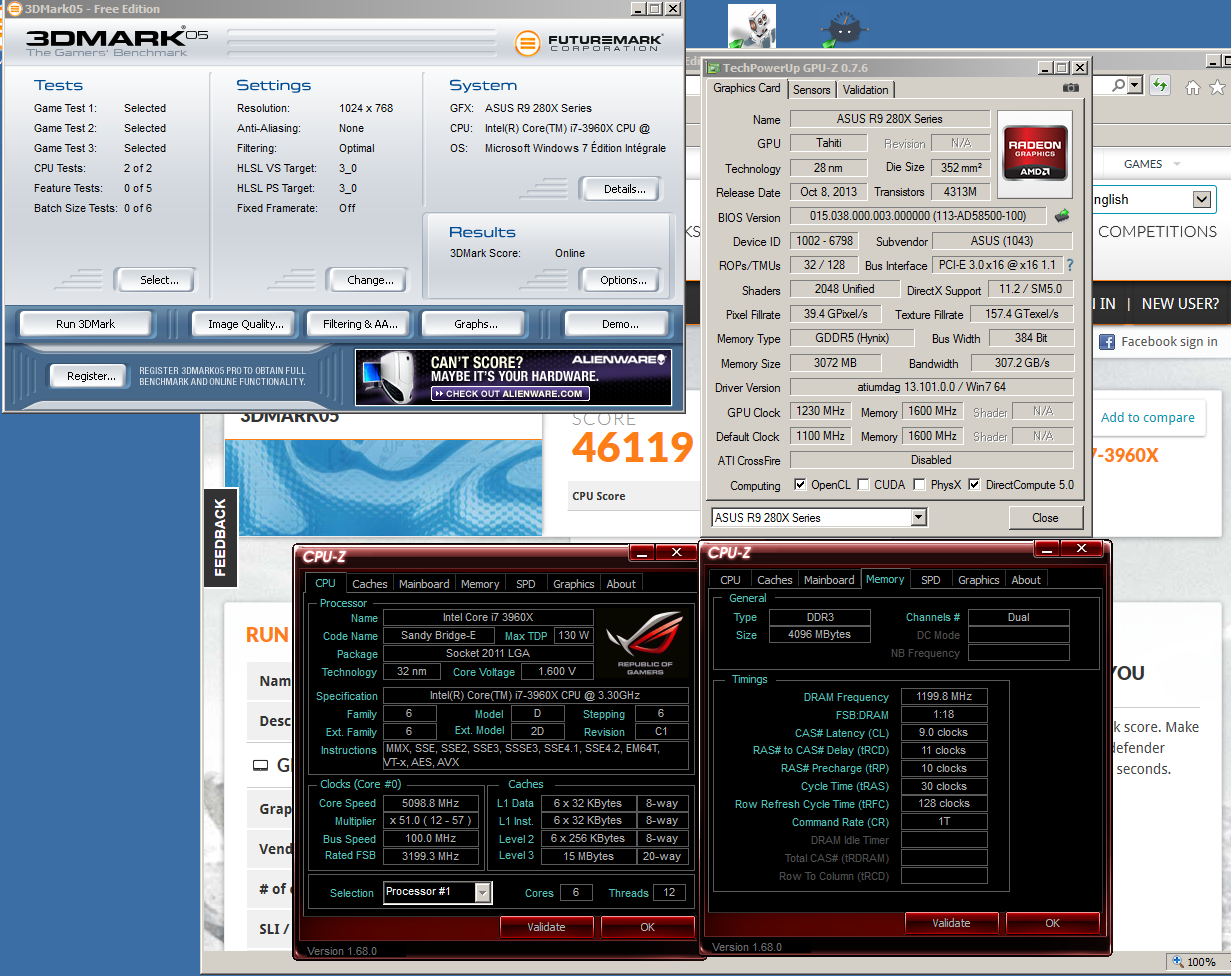The image size is (1231, 976).
Task: Toggle the CUDA checkbox
Action: (863, 485)
